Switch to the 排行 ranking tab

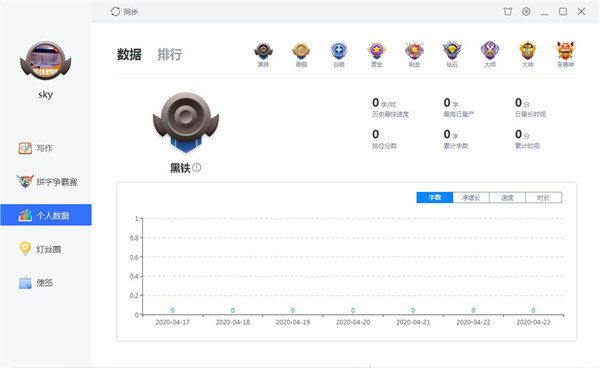pyautogui.click(x=170, y=54)
